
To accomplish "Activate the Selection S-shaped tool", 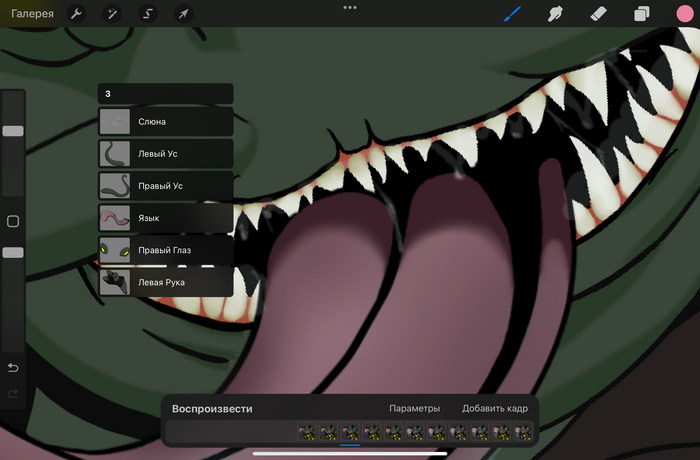I will tap(147, 14).
